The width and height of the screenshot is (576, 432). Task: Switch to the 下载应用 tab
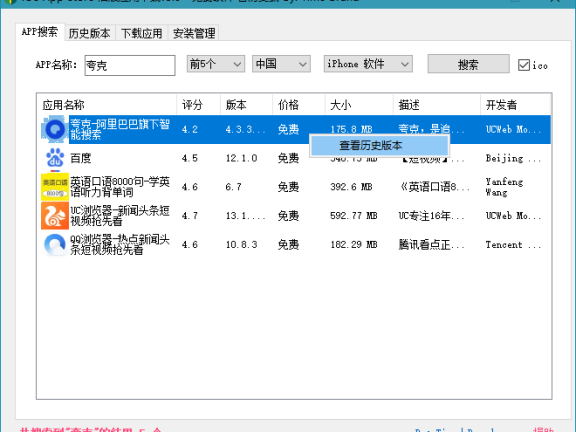142,33
